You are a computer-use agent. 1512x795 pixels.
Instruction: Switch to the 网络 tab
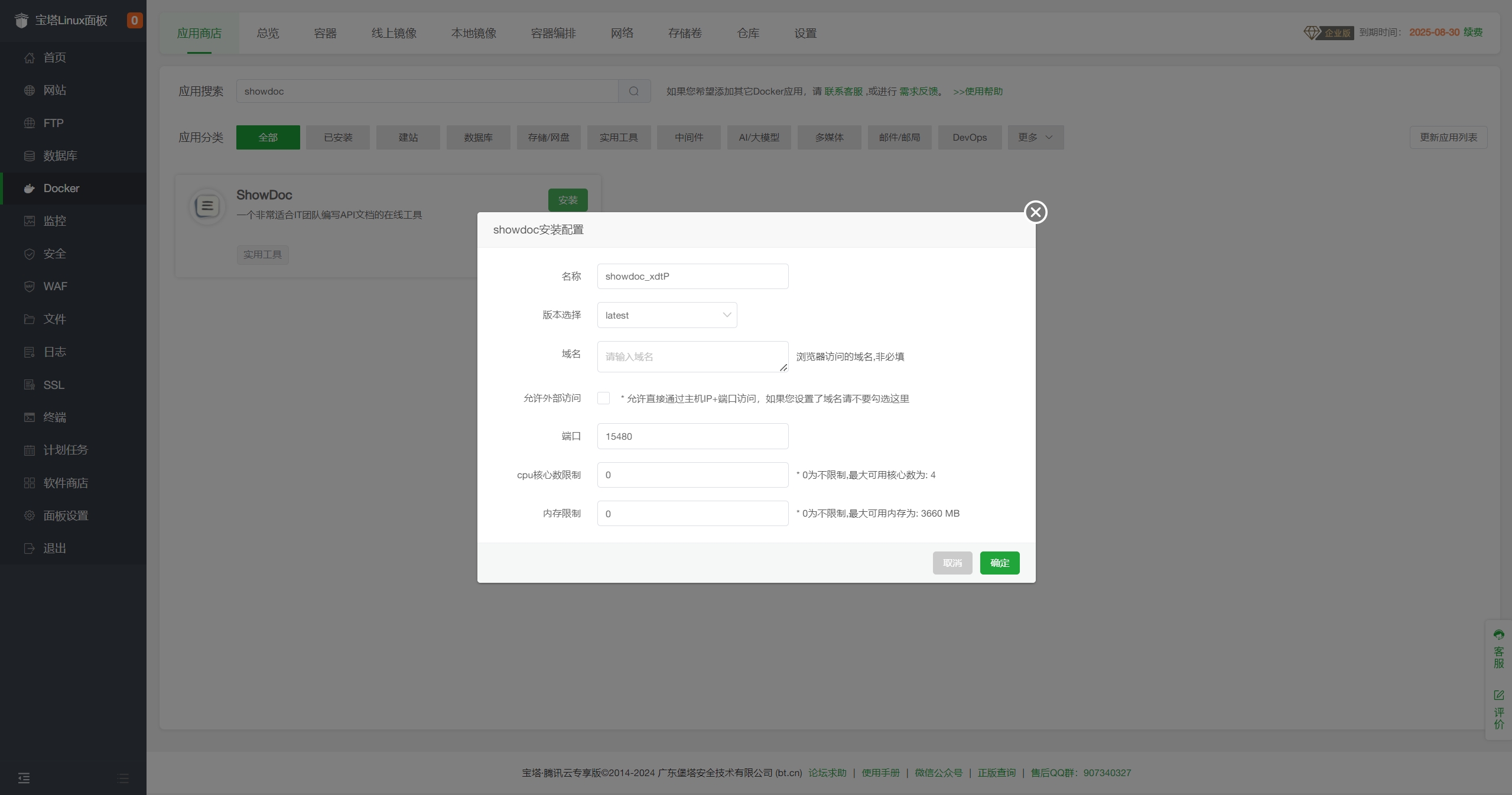(622, 33)
